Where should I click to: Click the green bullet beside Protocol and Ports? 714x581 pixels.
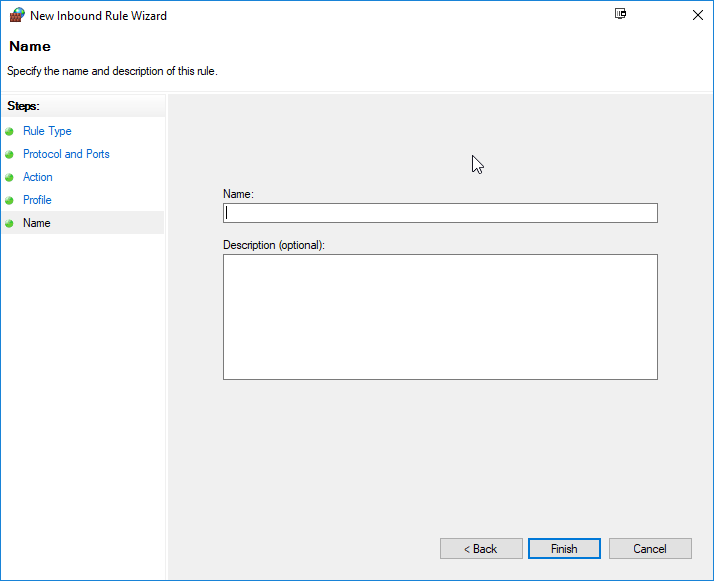click(x=9, y=154)
